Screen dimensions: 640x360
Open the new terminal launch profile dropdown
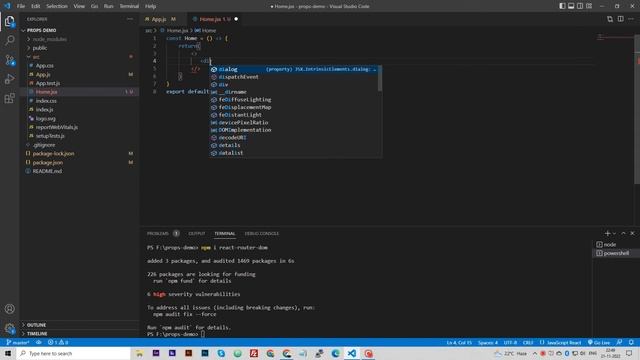pos(614,233)
